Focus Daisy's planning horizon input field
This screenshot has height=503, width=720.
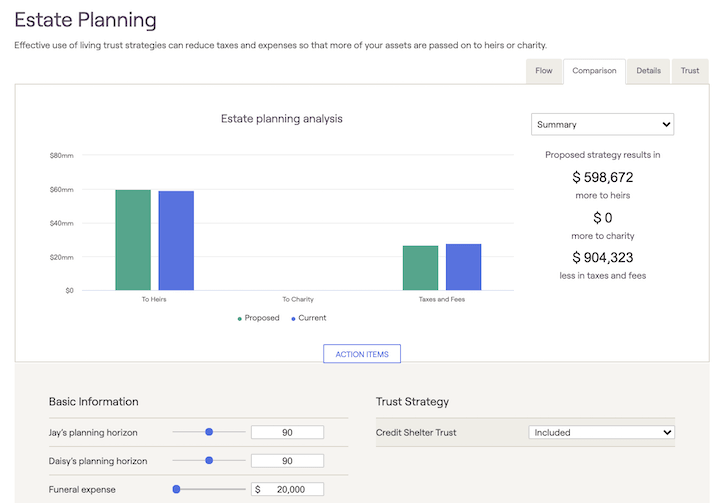pyautogui.click(x=287, y=461)
